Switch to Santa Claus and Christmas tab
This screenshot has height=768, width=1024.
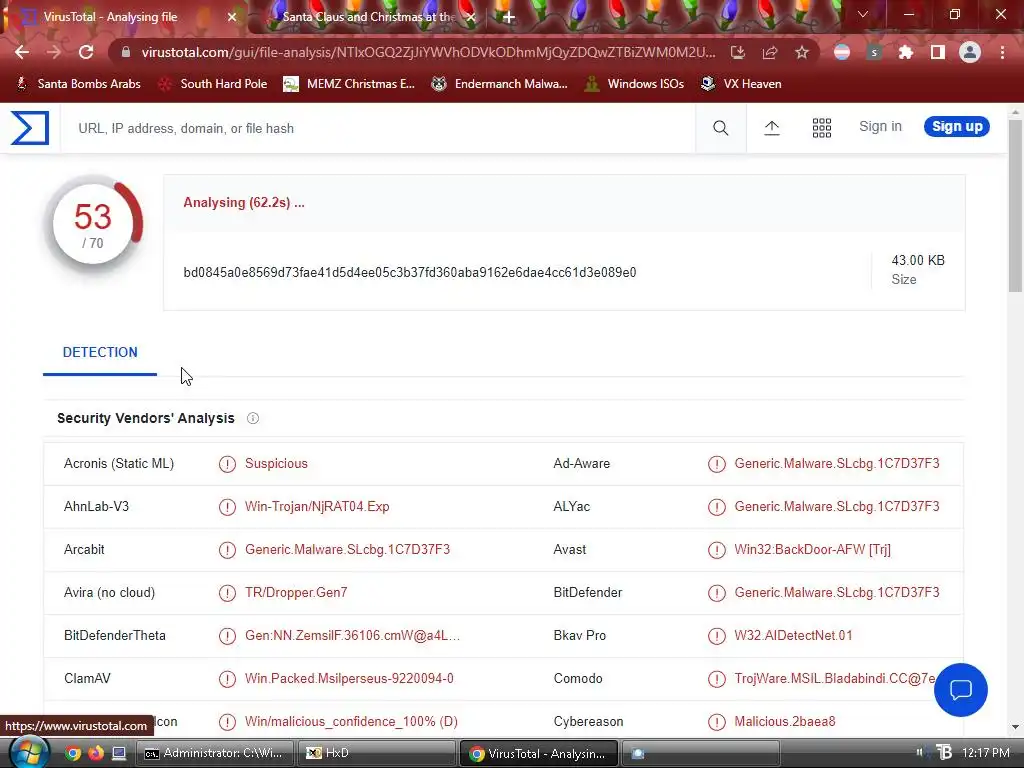click(368, 17)
